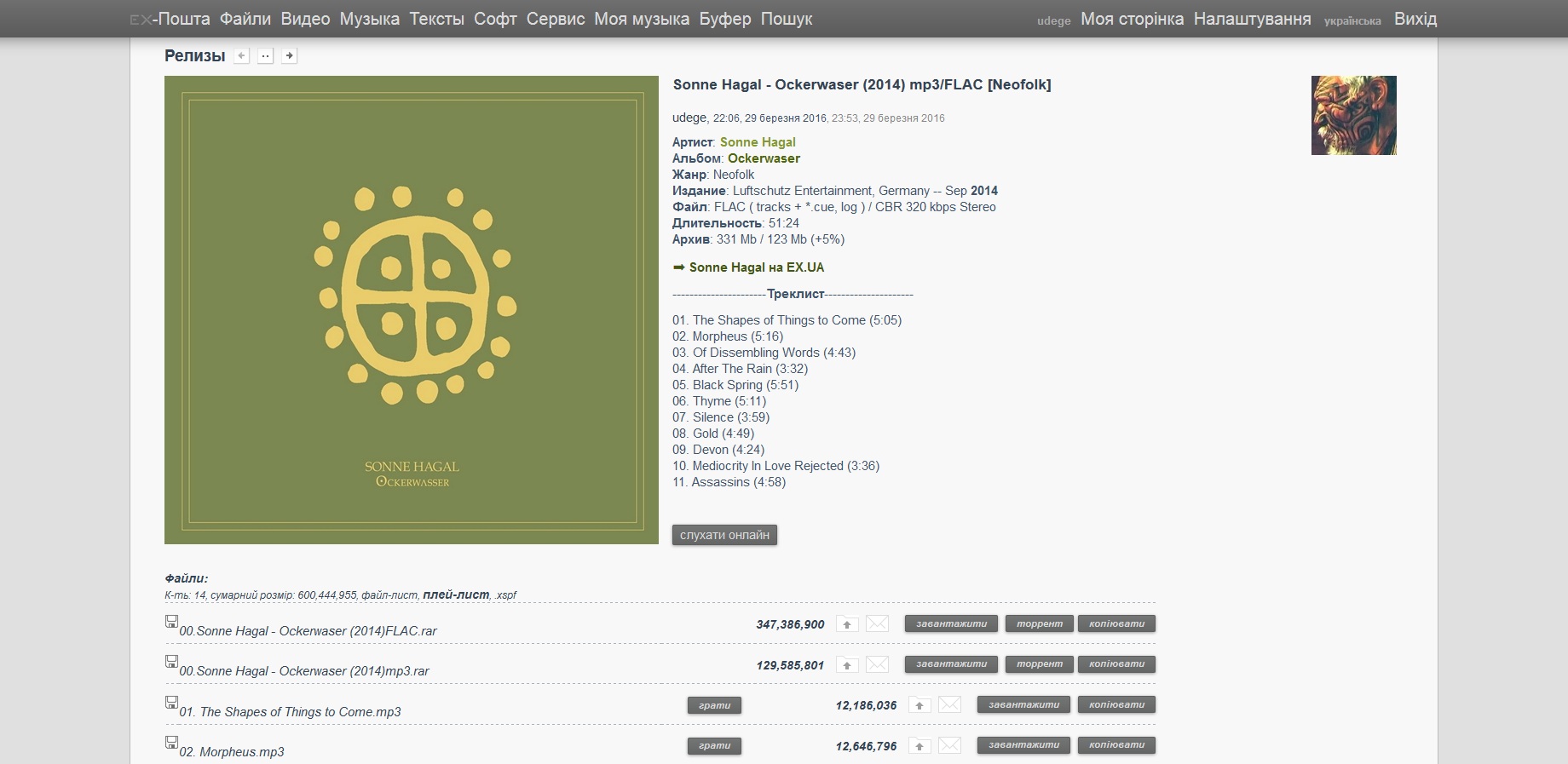Open the 00.Sonne Hagal - Ockerwaser (2014)mp3.rar file link
Image resolution: width=1568 pixels, height=764 pixels.
[304, 671]
